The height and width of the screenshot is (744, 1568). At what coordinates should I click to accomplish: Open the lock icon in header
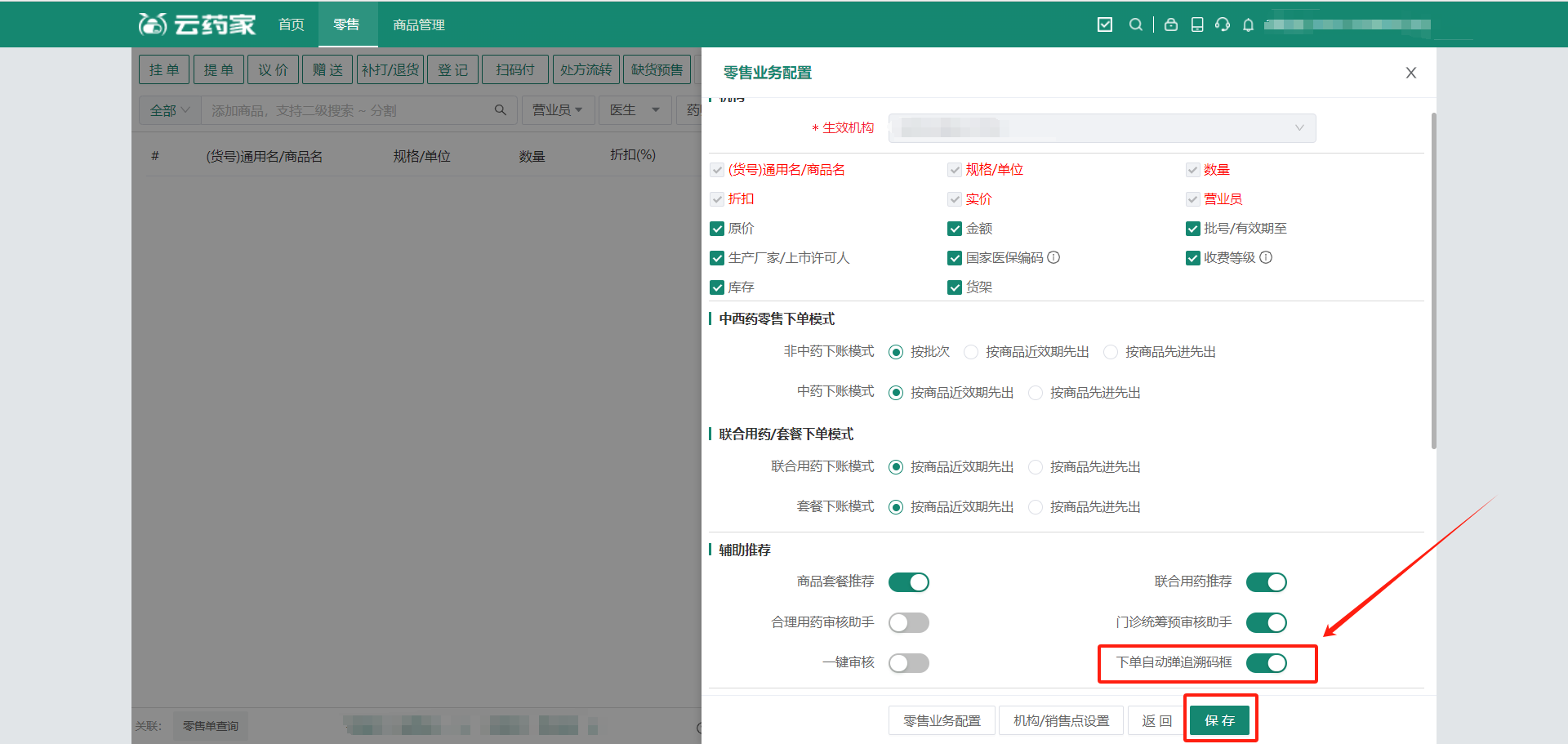(1171, 25)
